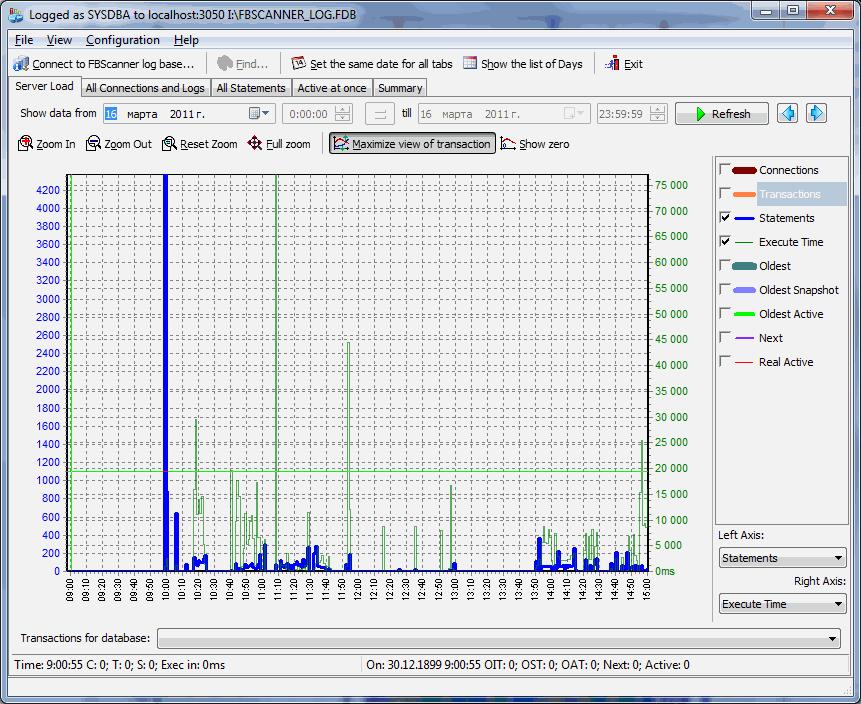Click the Exit toolbar icon

pyautogui.click(x=613, y=64)
